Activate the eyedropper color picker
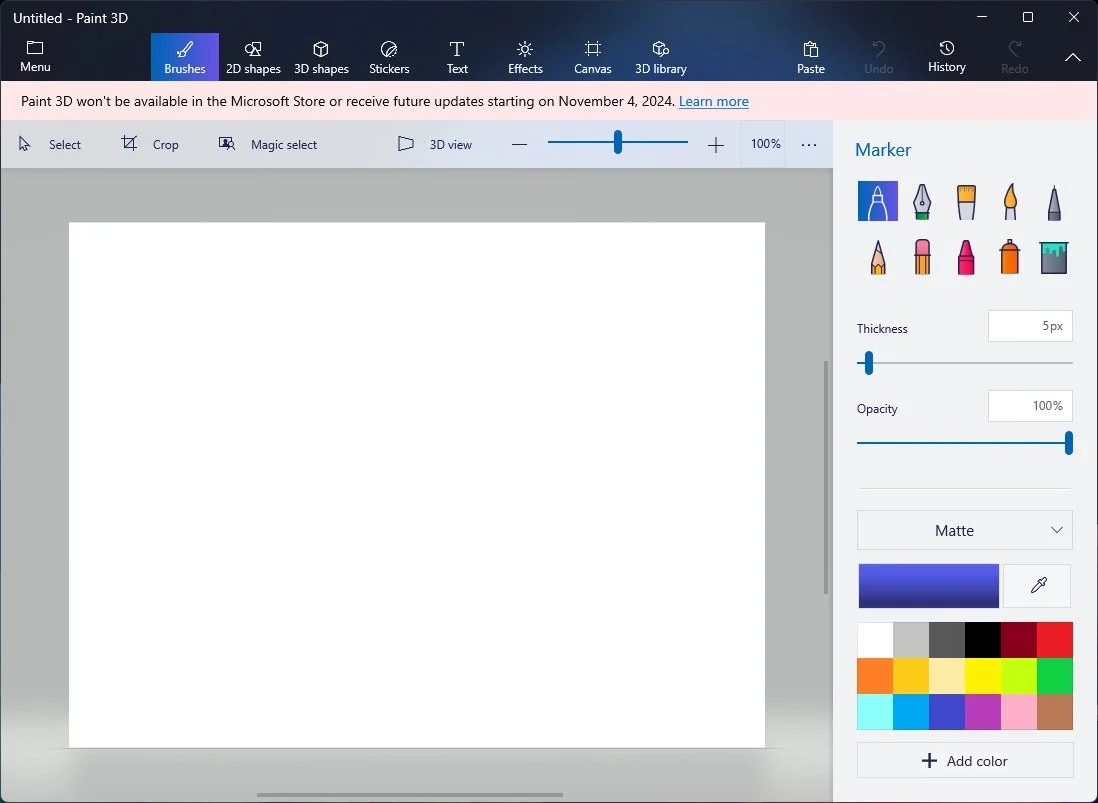This screenshot has width=1098, height=803. click(x=1037, y=586)
